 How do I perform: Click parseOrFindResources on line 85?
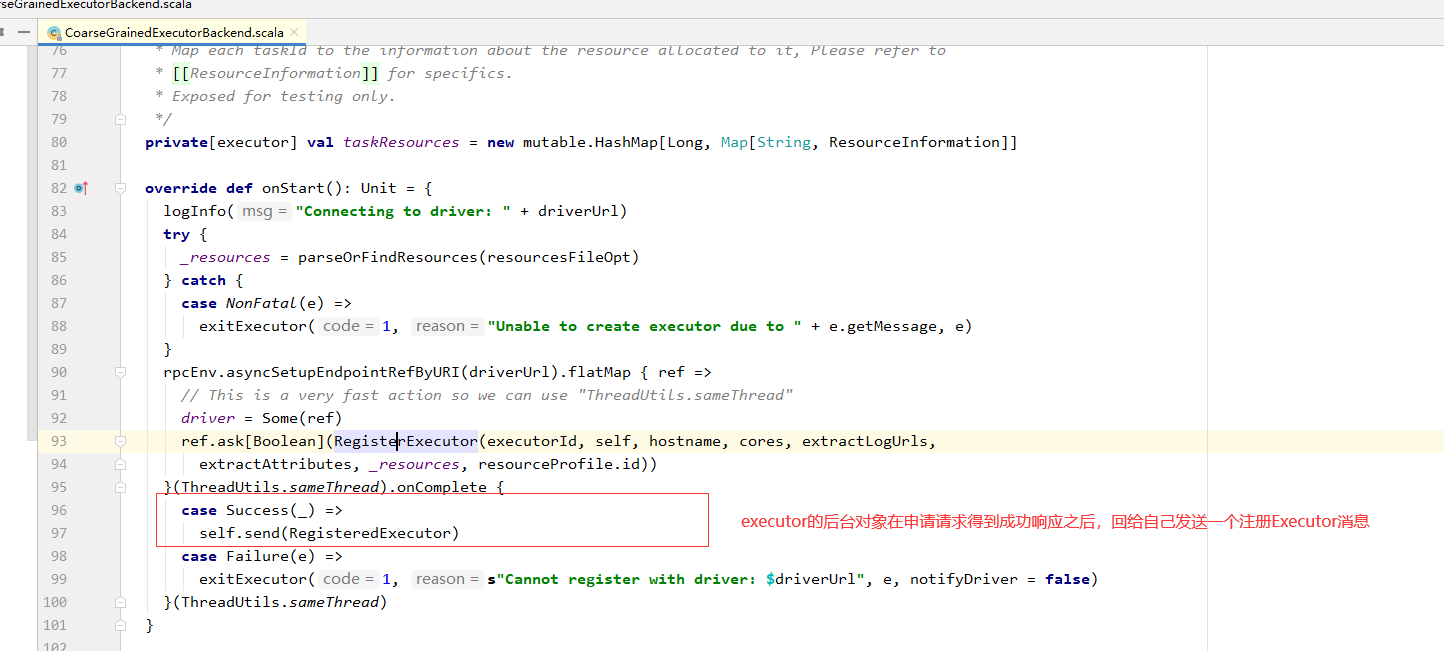[387, 257]
